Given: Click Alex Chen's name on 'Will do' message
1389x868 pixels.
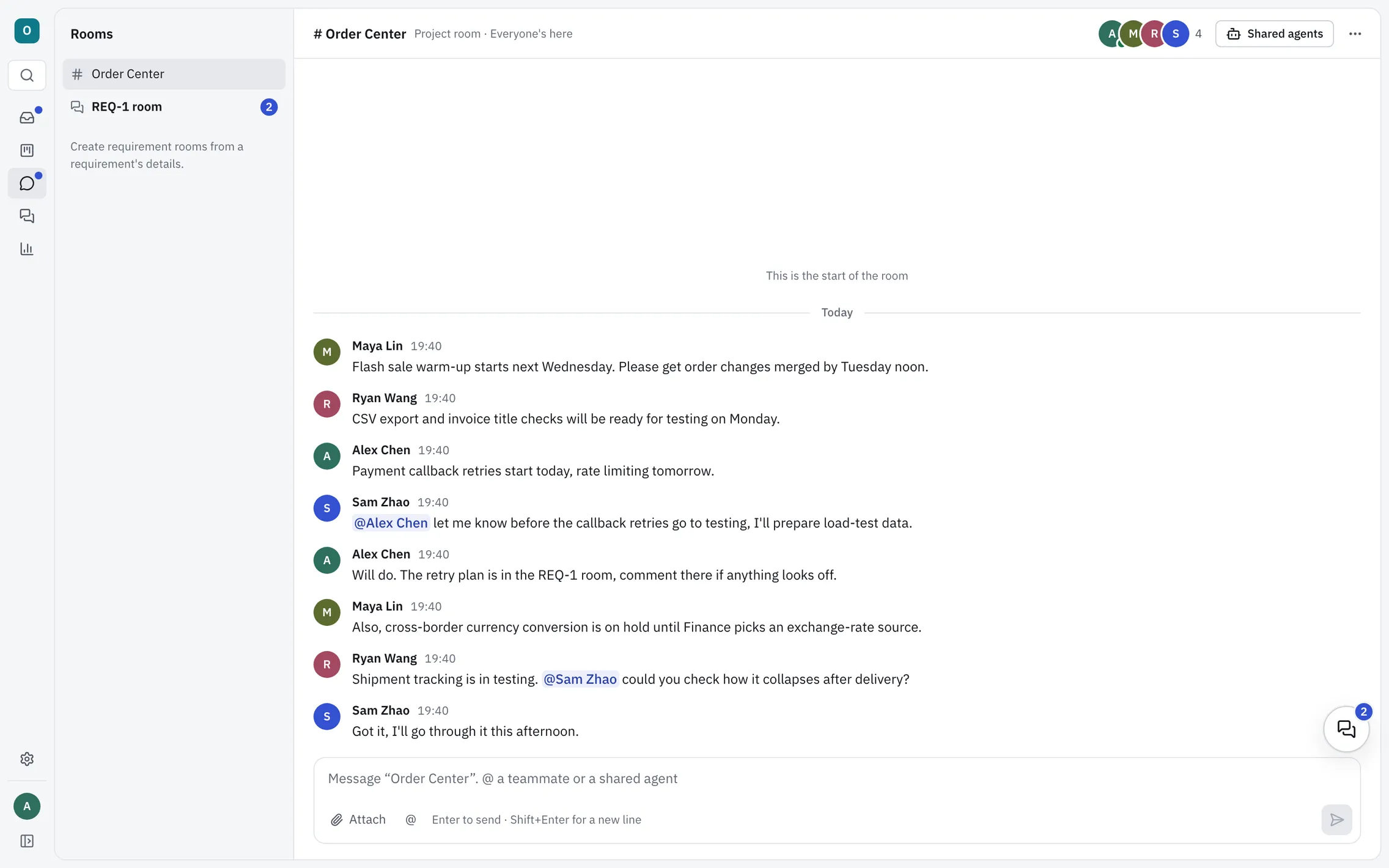Looking at the screenshot, I should tap(381, 554).
